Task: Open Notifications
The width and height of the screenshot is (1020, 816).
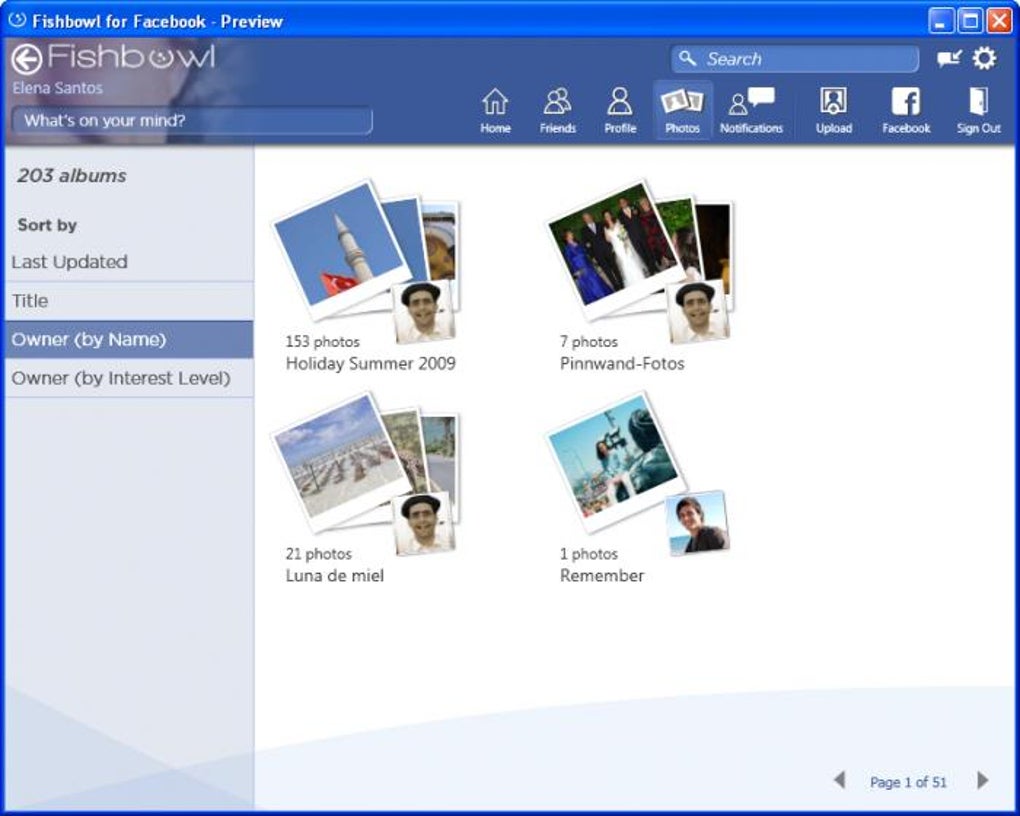Action: pyautogui.click(x=751, y=111)
